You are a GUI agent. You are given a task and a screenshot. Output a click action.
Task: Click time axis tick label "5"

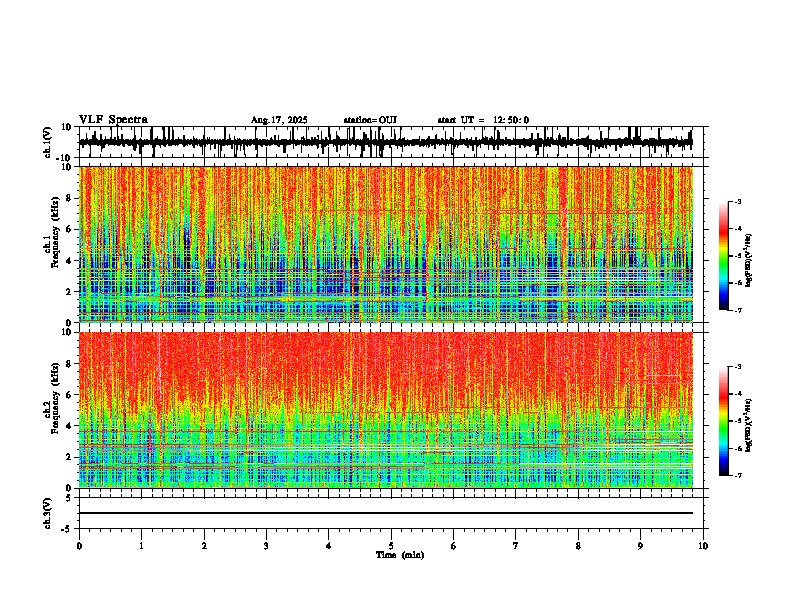391,546
